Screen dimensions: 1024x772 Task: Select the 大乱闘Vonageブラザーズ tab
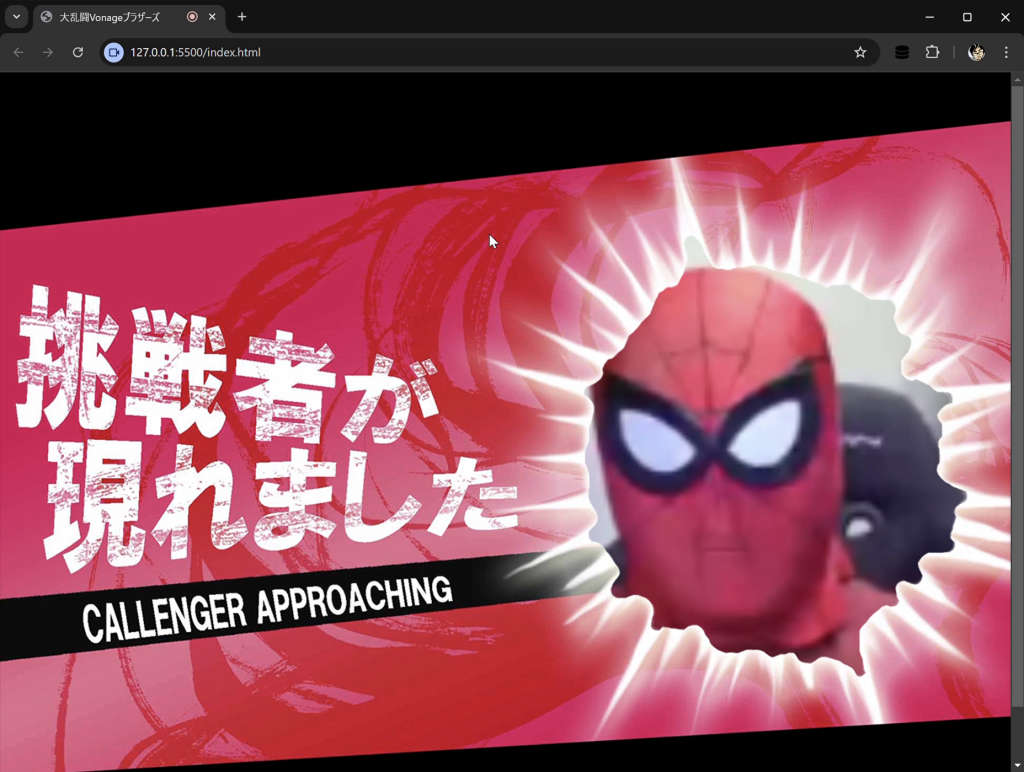(129, 17)
